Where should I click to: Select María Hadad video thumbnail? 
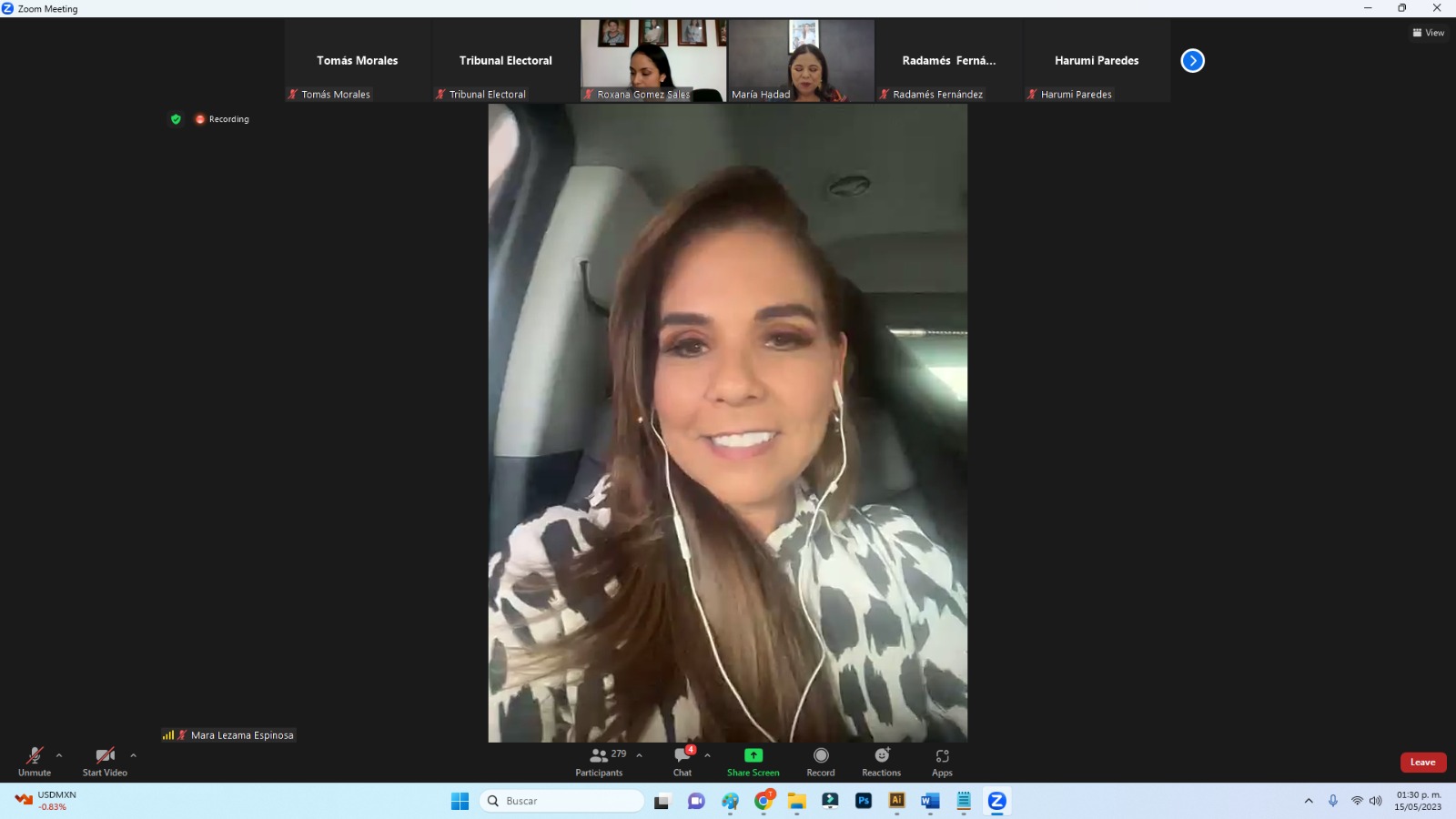(802, 61)
